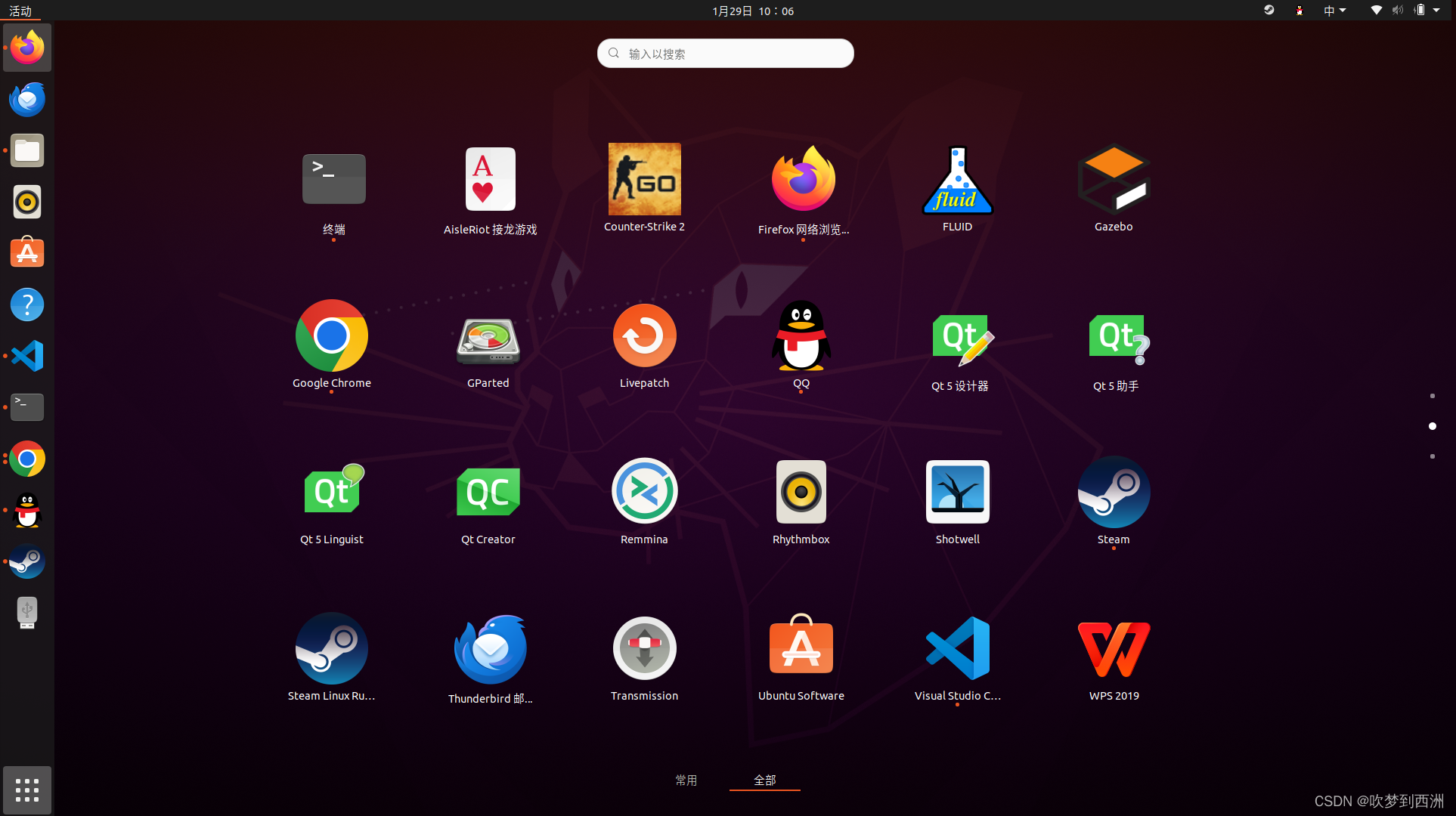The width and height of the screenshot is (1456, 816).
Task: Click the 活动 Activities button
Action: [20, 11]
